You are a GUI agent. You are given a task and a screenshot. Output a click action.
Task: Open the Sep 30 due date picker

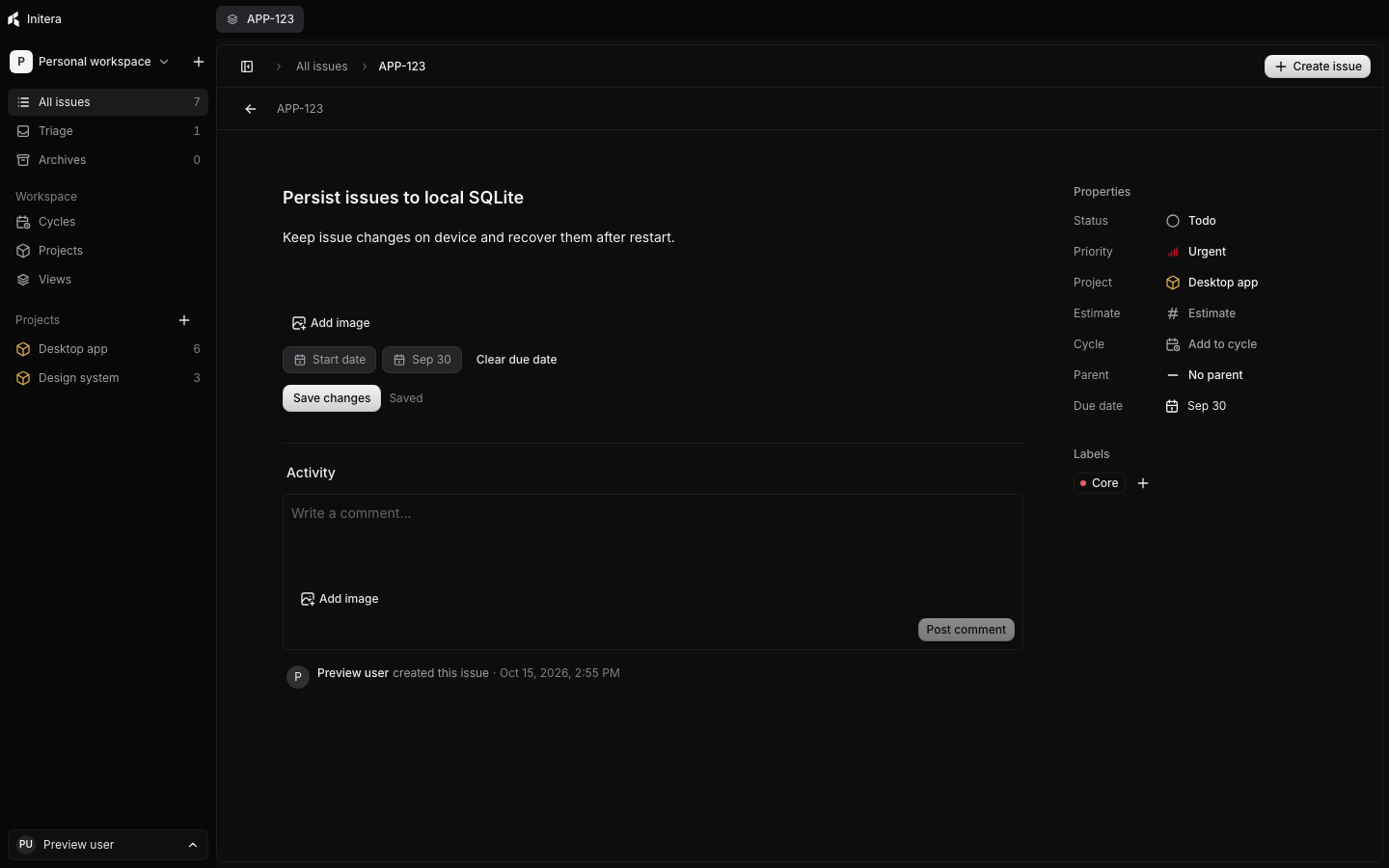point(422,360)
